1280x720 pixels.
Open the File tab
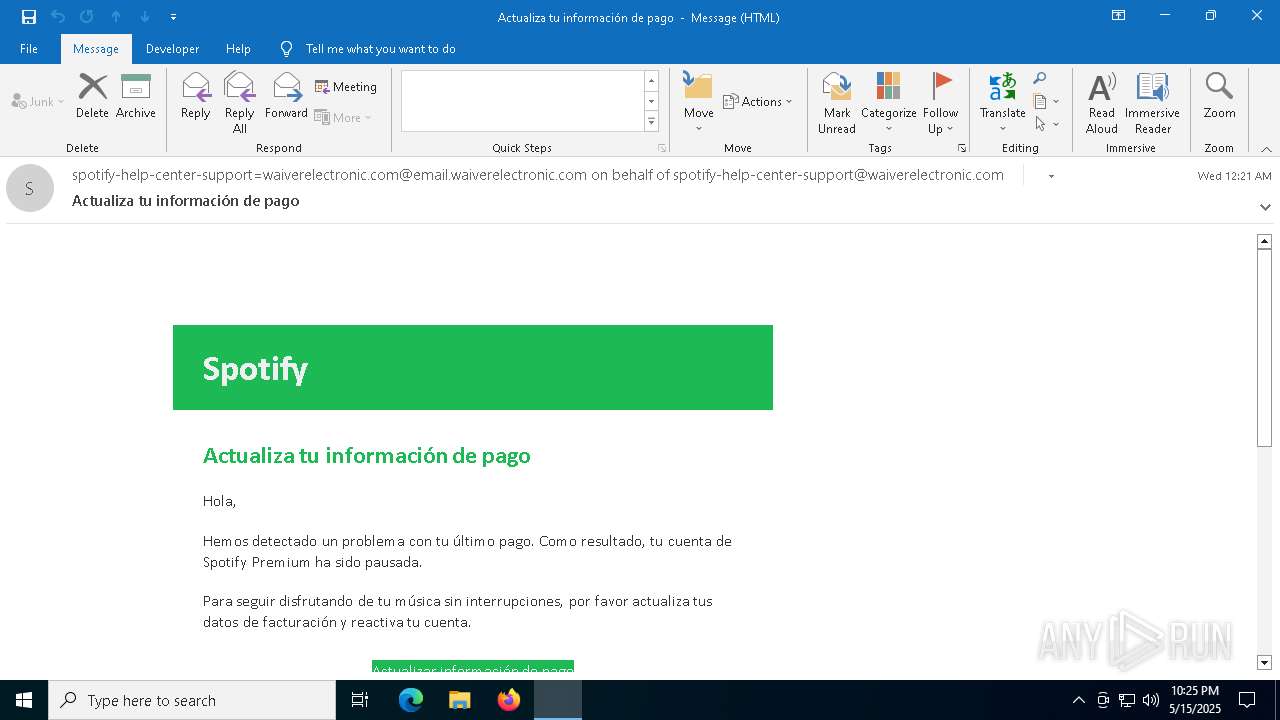[29, 49]
